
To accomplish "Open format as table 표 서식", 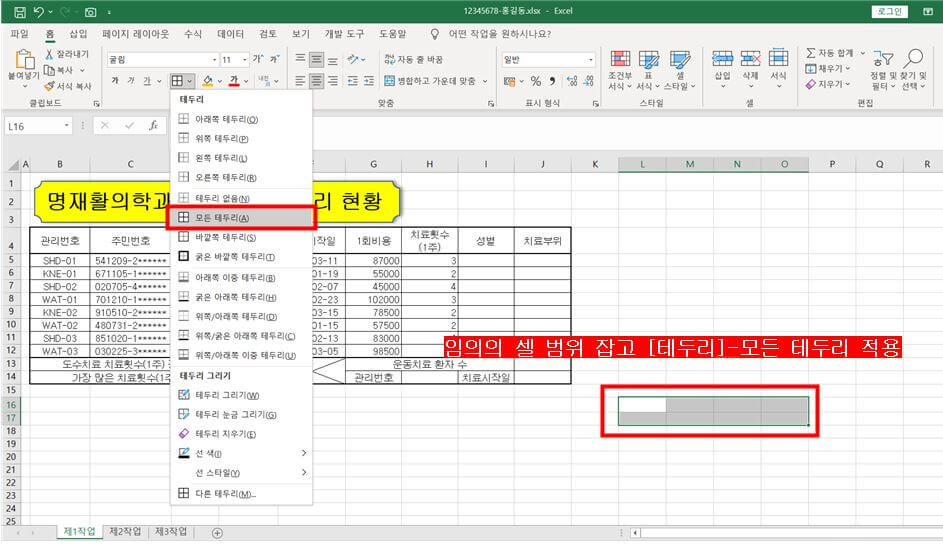I will coord(648,70).
